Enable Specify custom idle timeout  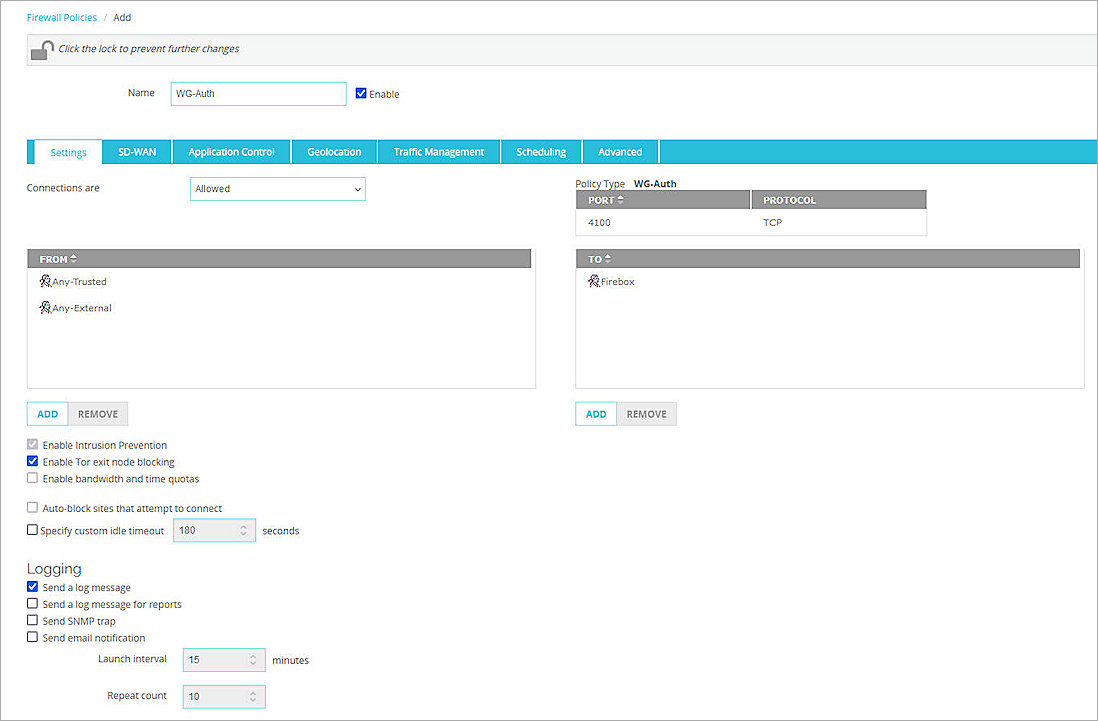(x=31, y=530)
